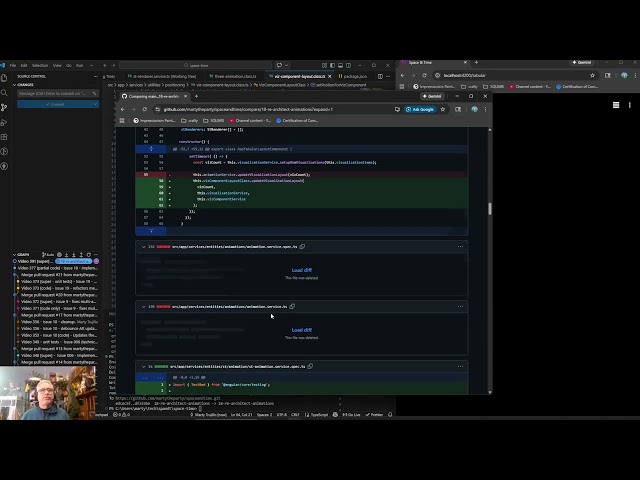
Task: Open the VS Code Run menu
Action: tap(79, 65)
